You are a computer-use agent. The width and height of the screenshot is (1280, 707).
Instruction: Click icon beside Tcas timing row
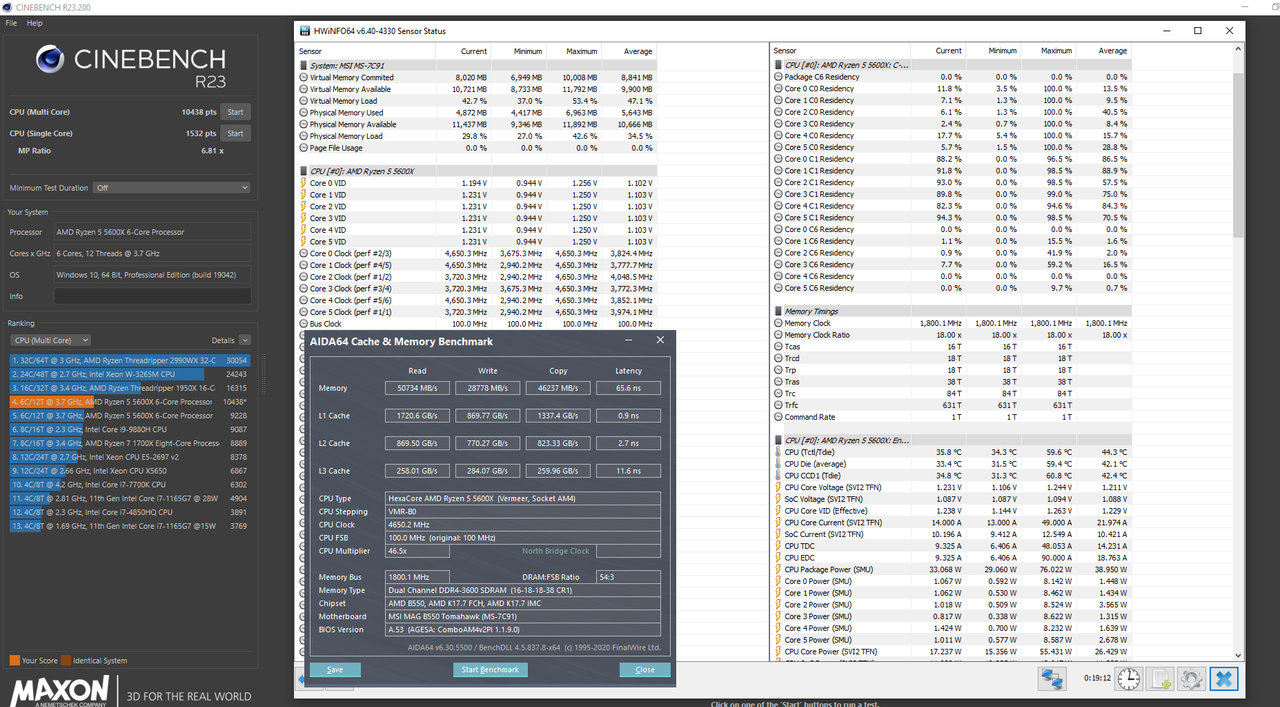778,346
